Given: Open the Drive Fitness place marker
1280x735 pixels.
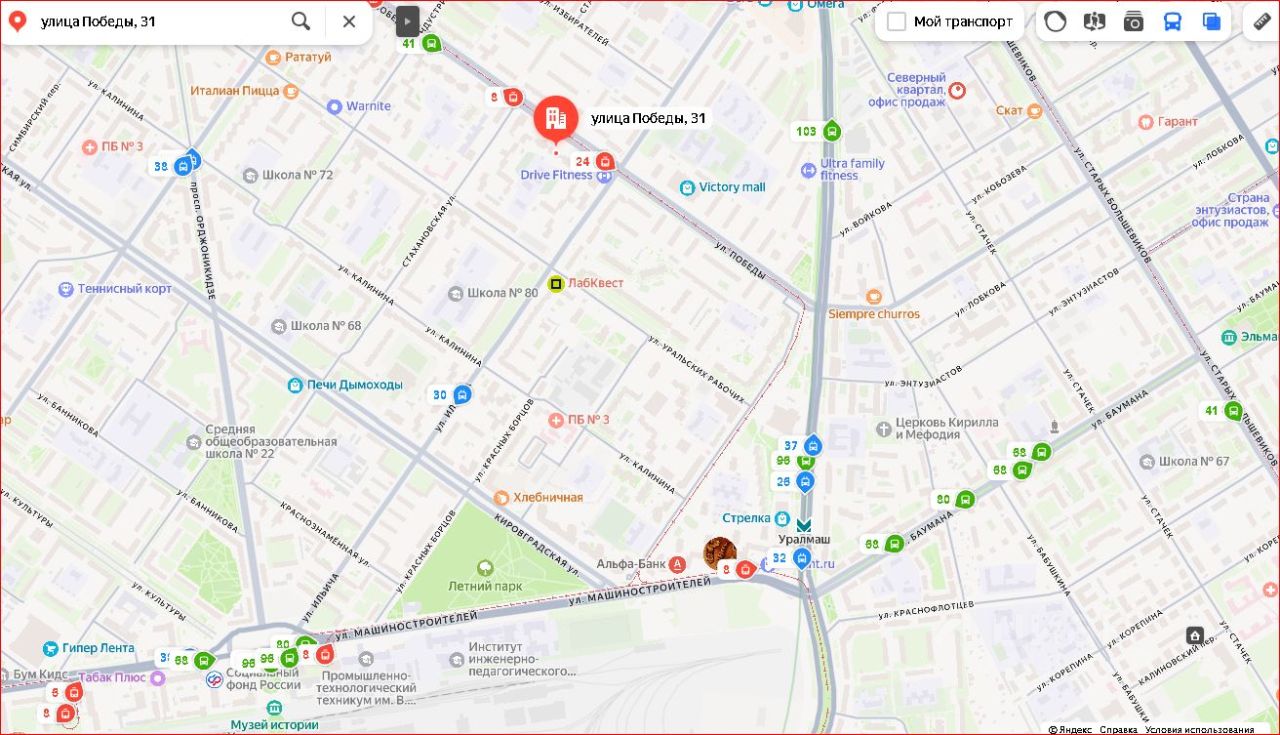Looking at the screenshot, I should [x=604, y=176].
